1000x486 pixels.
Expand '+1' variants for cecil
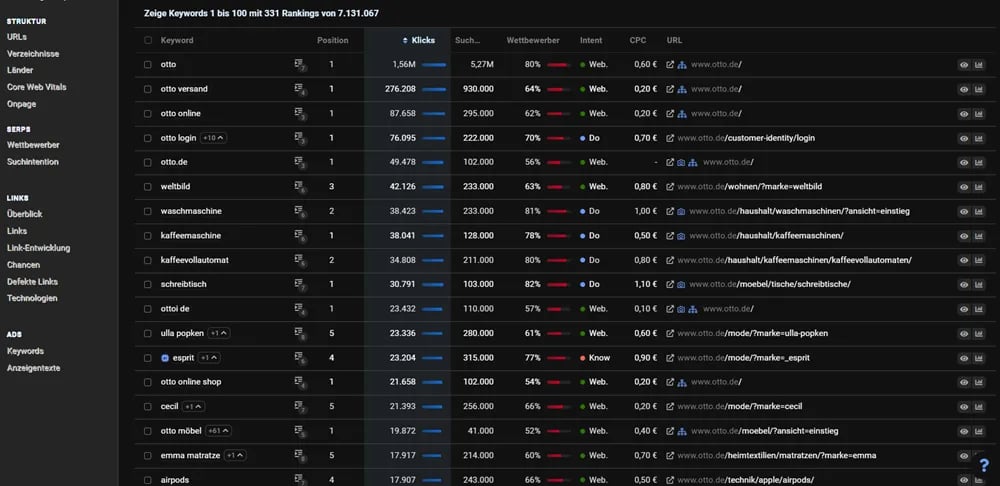click(193, 406)
